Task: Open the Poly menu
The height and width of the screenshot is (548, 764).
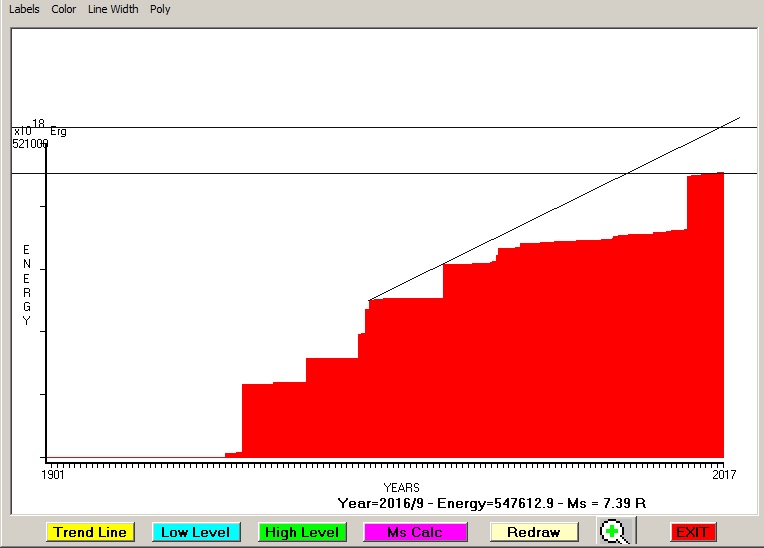Action: click(160, 9)
